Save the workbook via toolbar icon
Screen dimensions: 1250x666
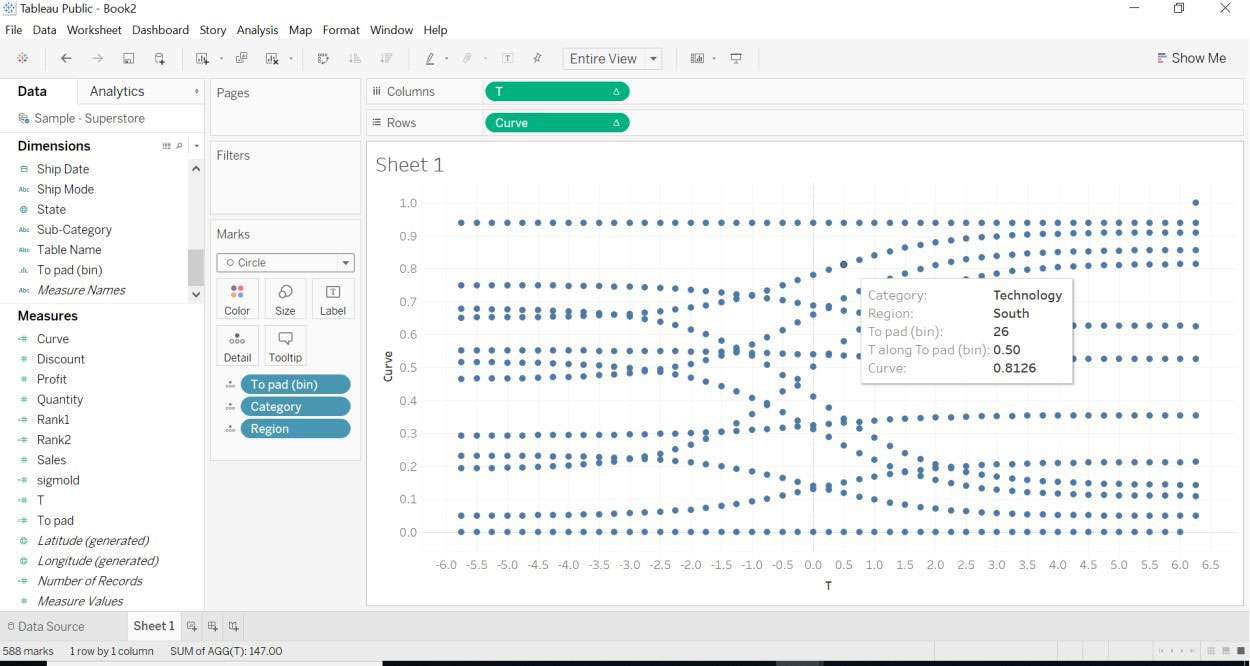tap(129, 58)
